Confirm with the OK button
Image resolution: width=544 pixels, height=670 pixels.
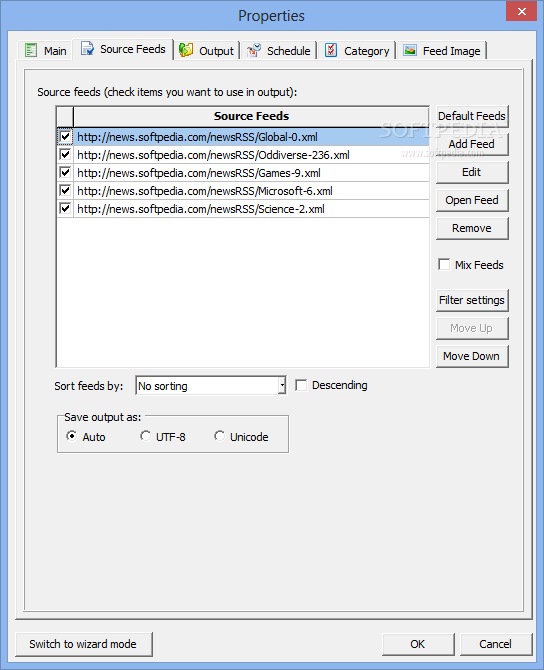pos(418,644)
